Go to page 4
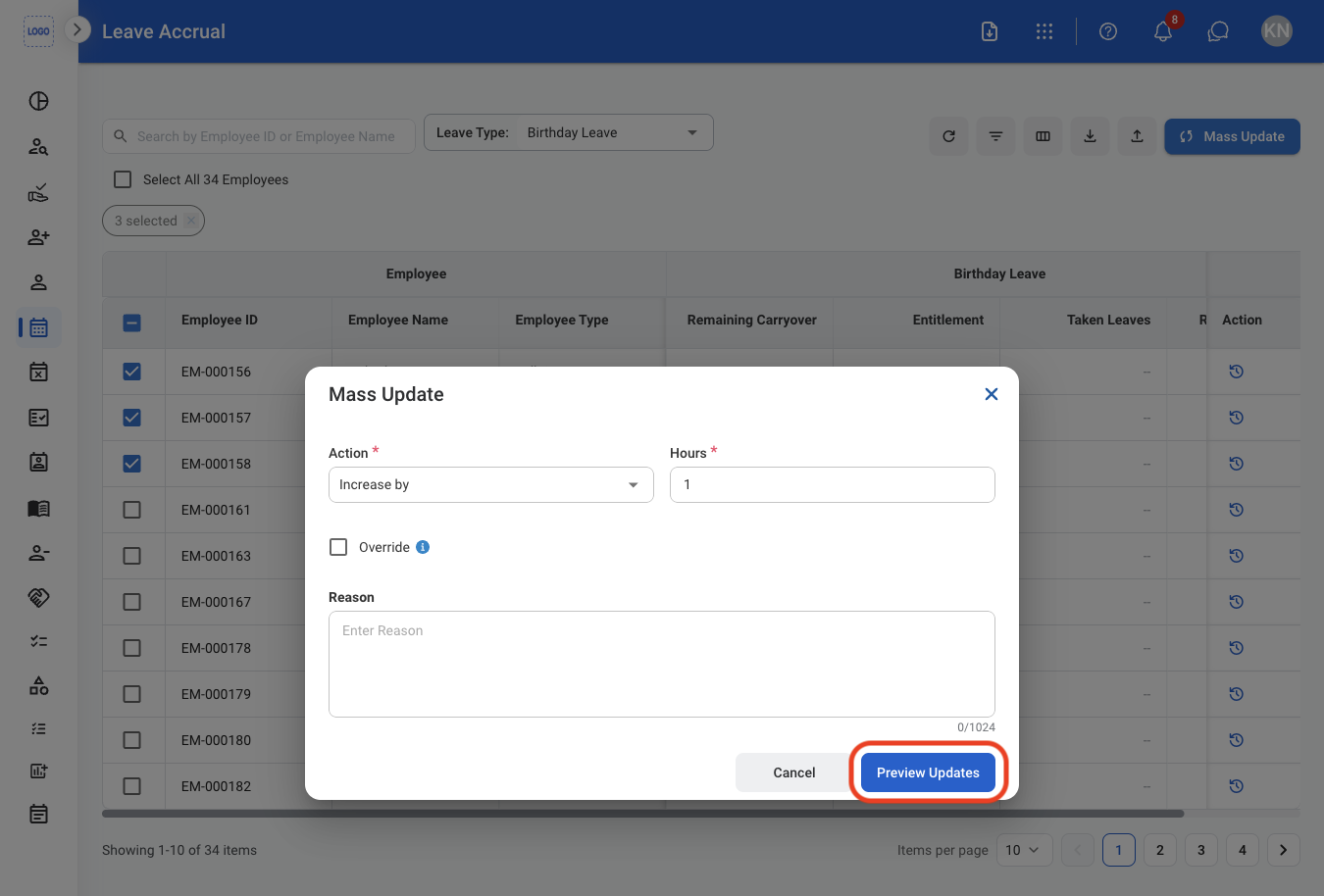Viewport: 1324px width, 896px height. tap(1243, 850)
